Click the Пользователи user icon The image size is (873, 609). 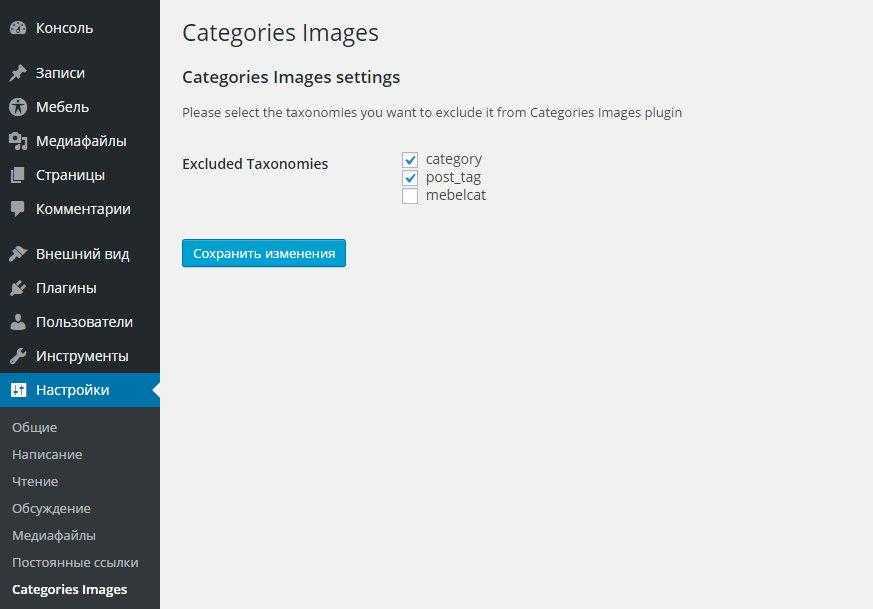click(18, 322)
